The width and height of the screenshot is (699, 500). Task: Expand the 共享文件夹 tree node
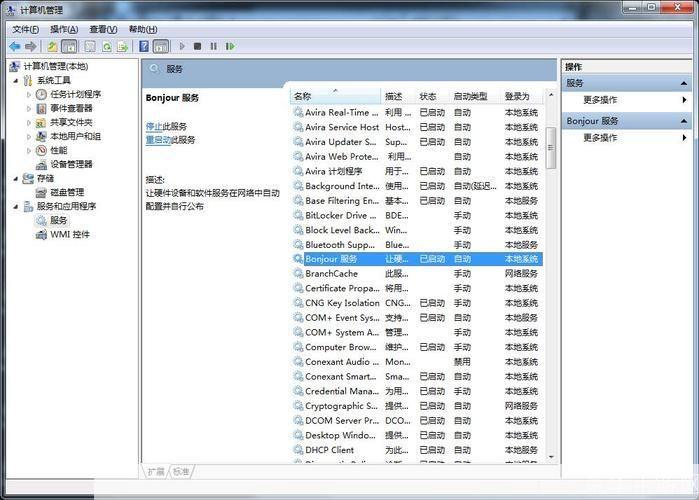pos(29,123)
